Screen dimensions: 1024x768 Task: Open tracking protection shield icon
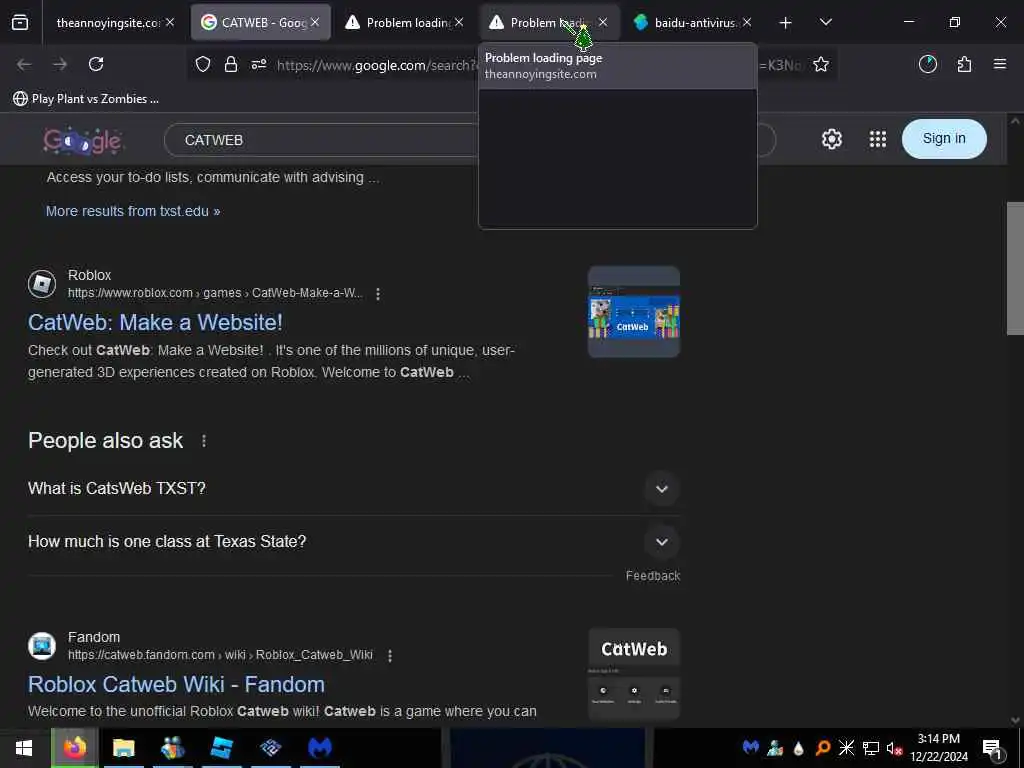click(203, 64)
